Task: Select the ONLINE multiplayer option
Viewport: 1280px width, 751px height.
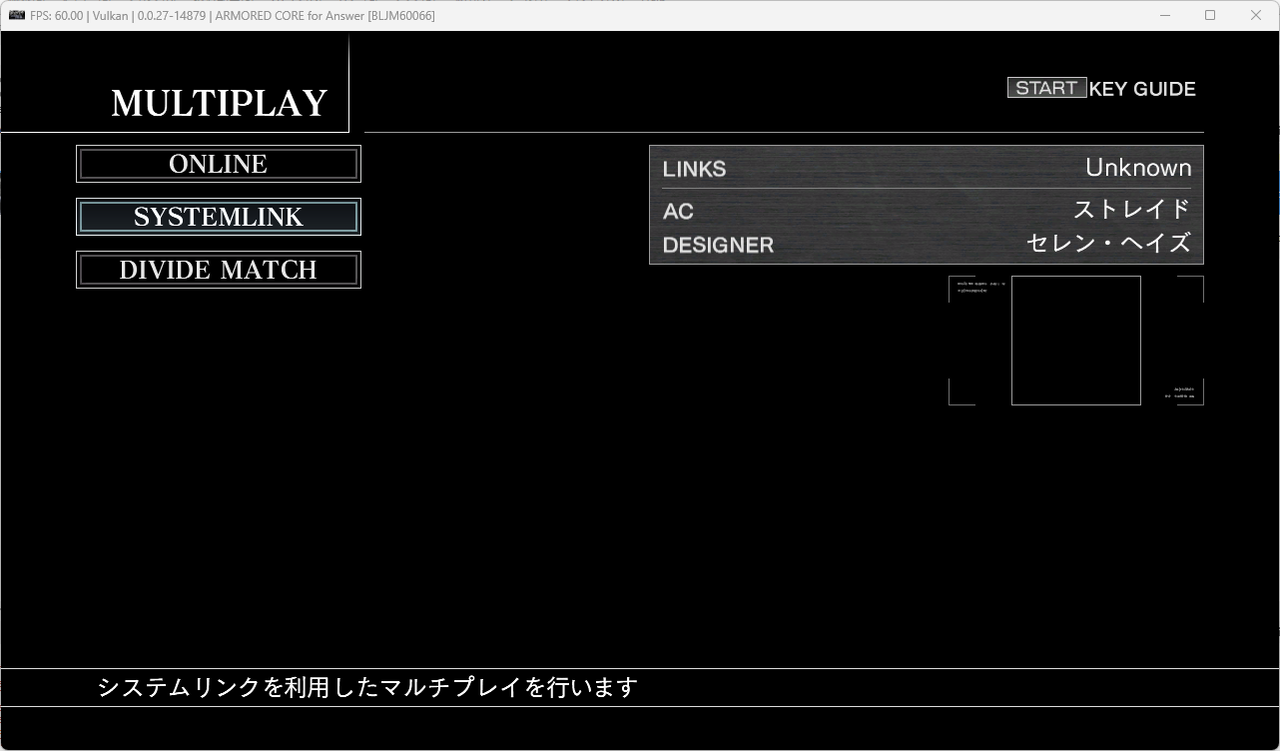Action: coord(218,164)
